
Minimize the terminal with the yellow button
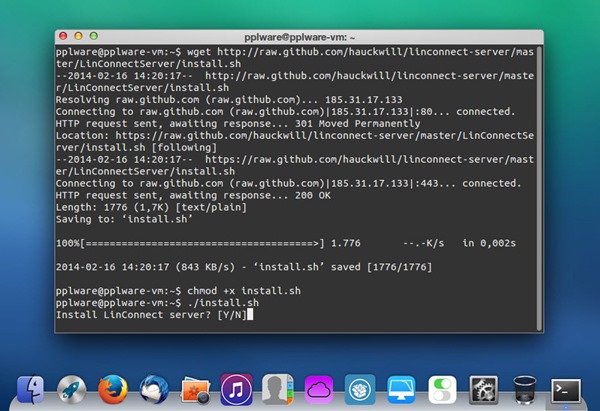tap(78, 36)
